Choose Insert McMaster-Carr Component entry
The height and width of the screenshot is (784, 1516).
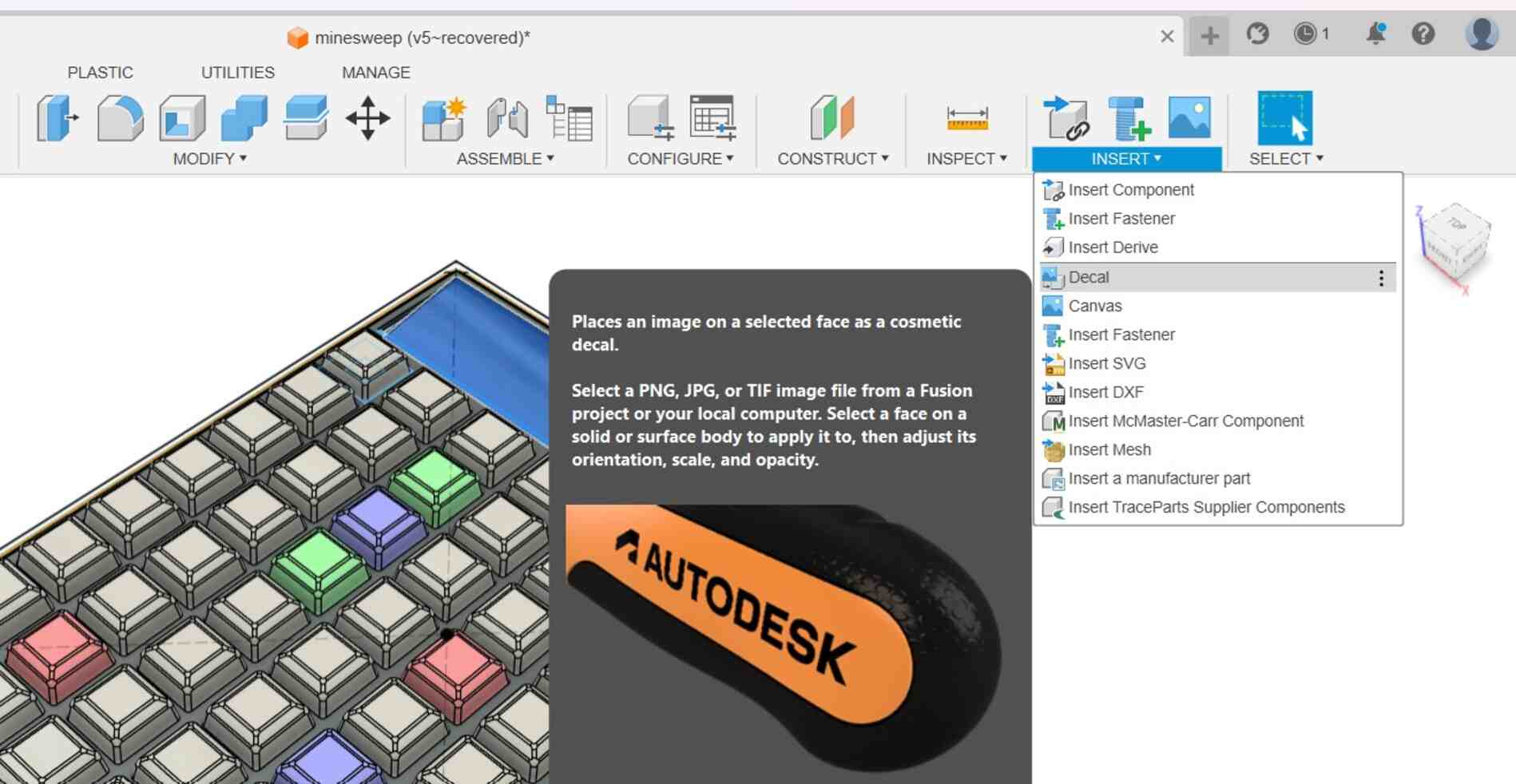click(x=1217, y=422)
